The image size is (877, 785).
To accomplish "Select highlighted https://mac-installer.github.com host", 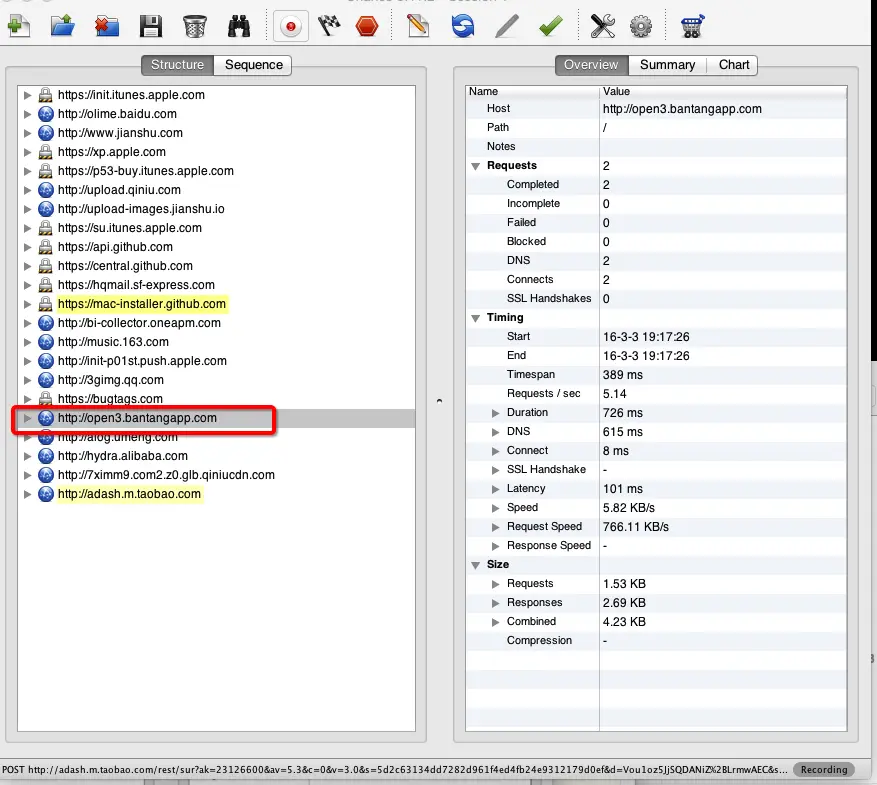I will tap(142, 304).
